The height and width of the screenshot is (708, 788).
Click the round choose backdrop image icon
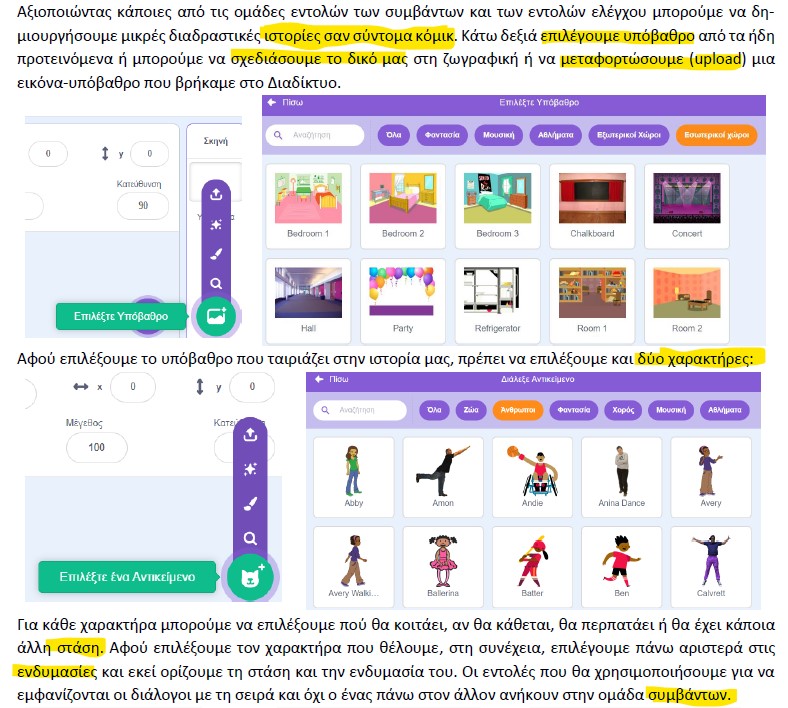click(x=216, y=316)
